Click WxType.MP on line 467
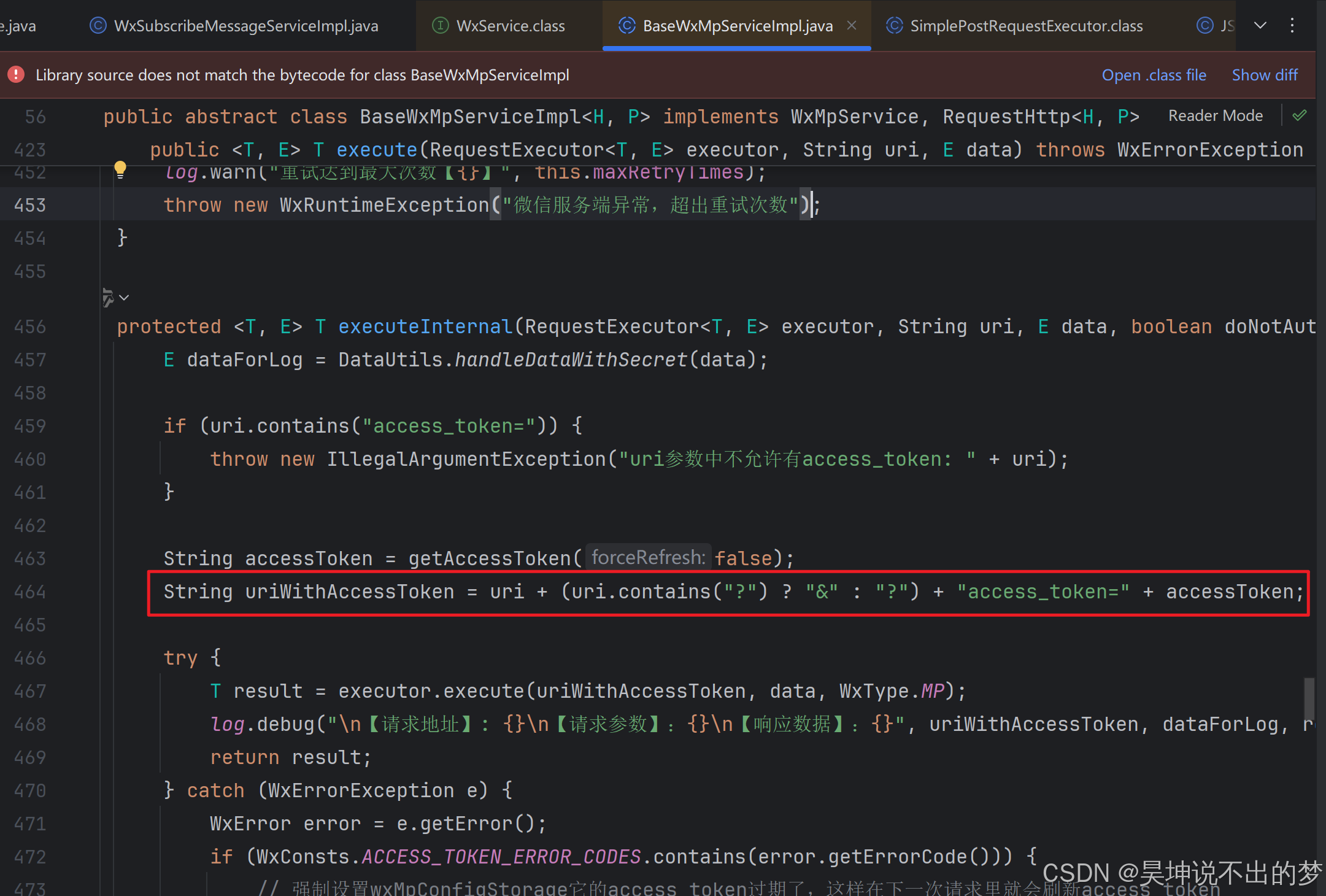 [x=892, y=691]
